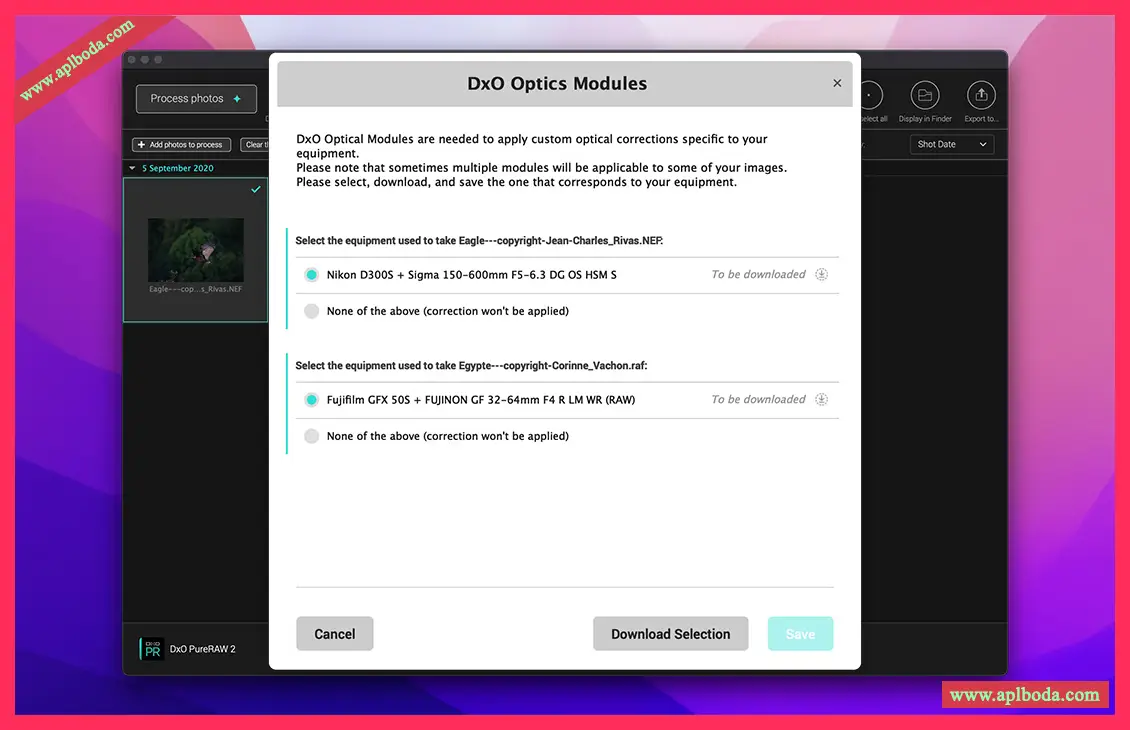Choose None of the above for the Eagle image

(x=312, y=311)
